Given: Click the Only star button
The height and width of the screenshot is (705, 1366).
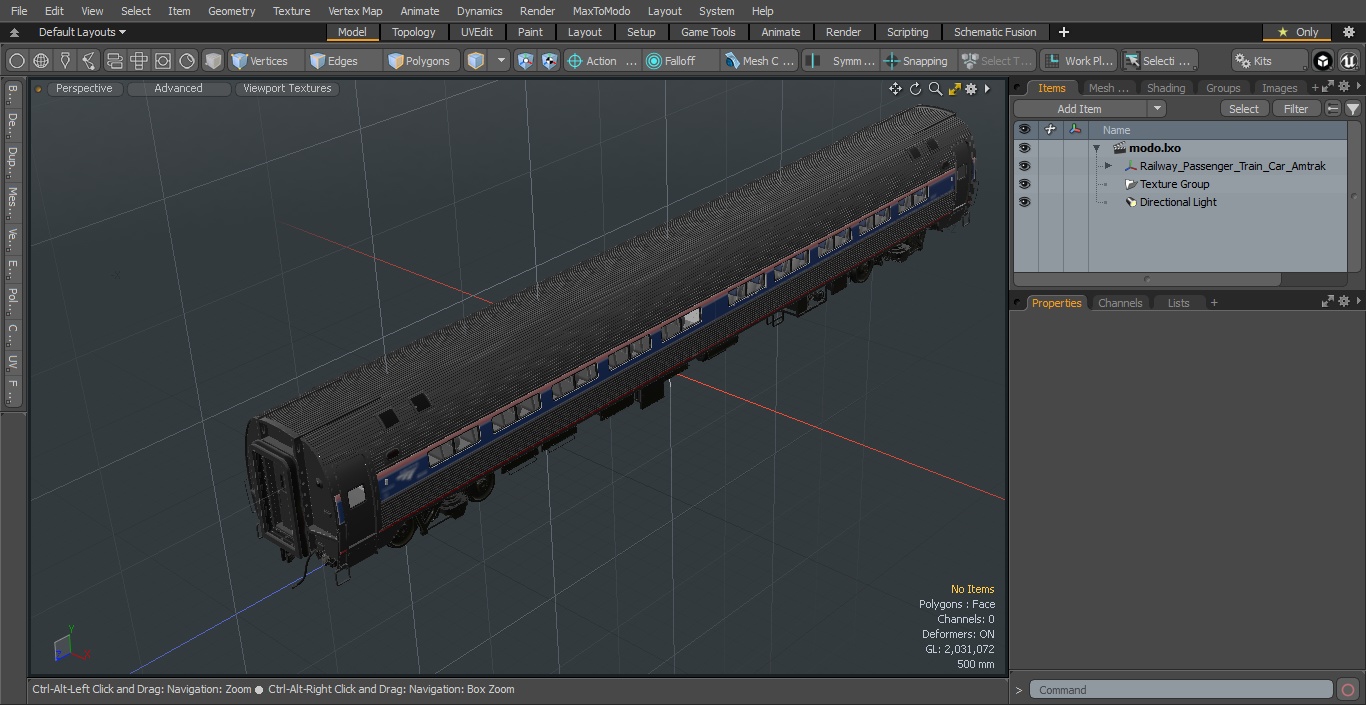Looking at the screenshot, I should [1297, 32].
